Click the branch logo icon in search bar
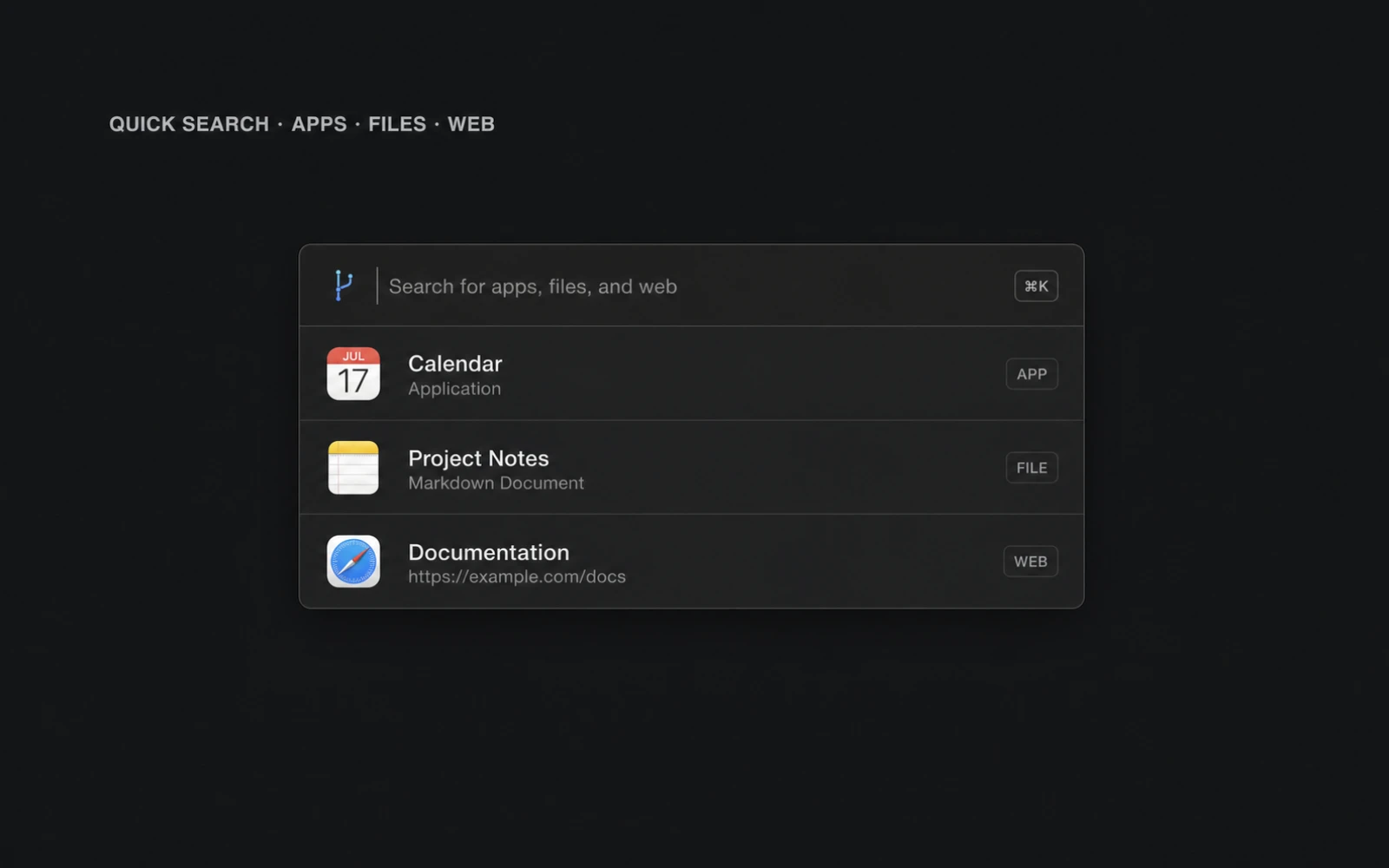 point(344,286)
